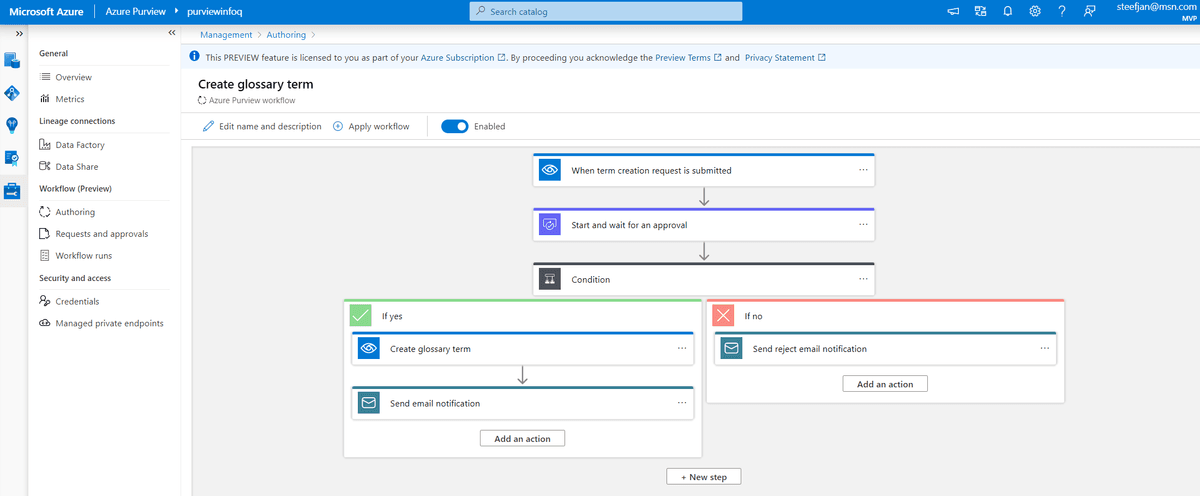The image size is (1200, 496).
Task: Open ellipsis menu on Send email notification
Action: click(682, 403)
